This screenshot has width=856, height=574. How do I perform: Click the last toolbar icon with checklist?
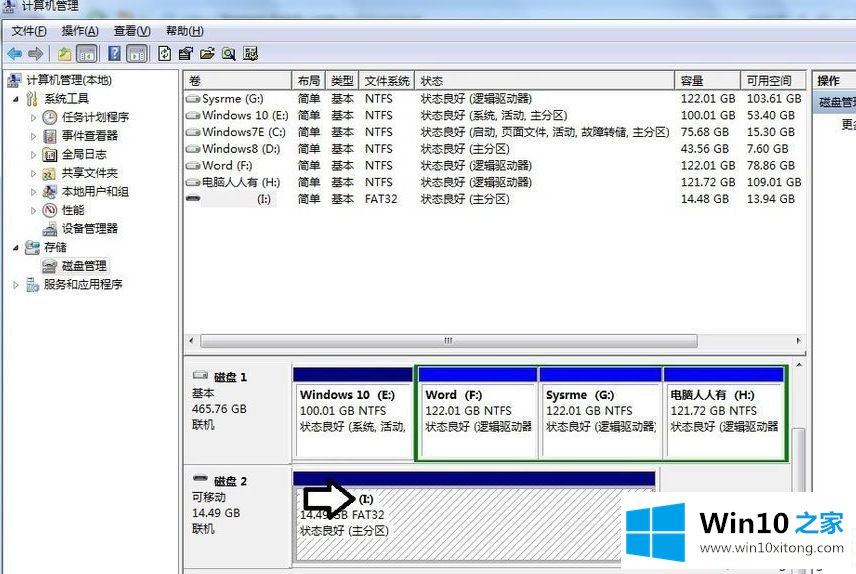pyautogui.click(x=251, y=54)
